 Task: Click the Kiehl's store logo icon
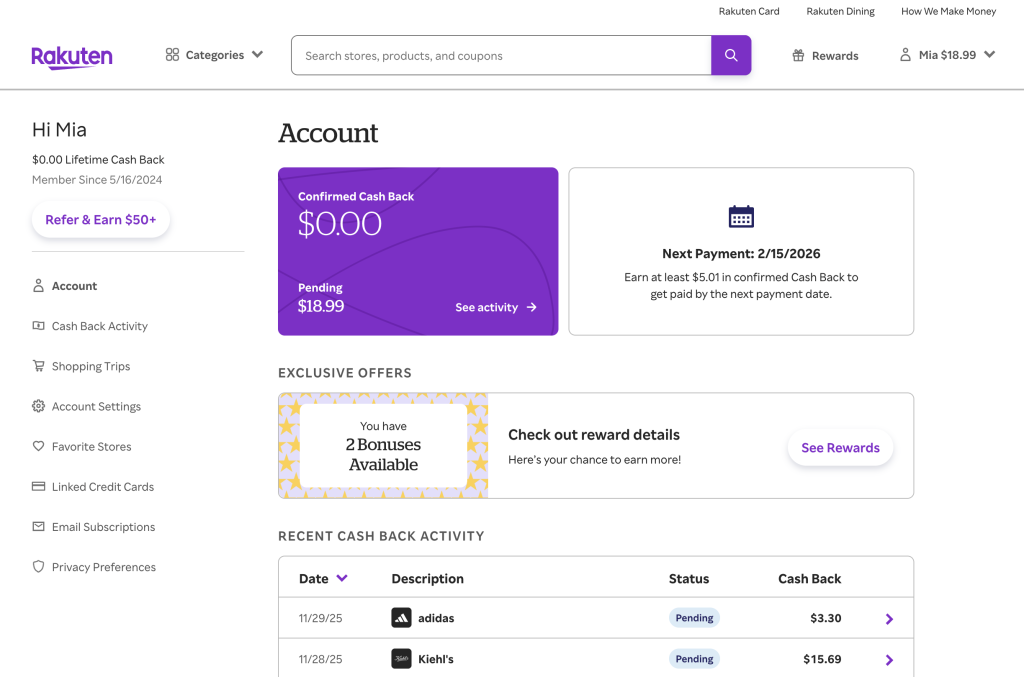pos(401,659)
